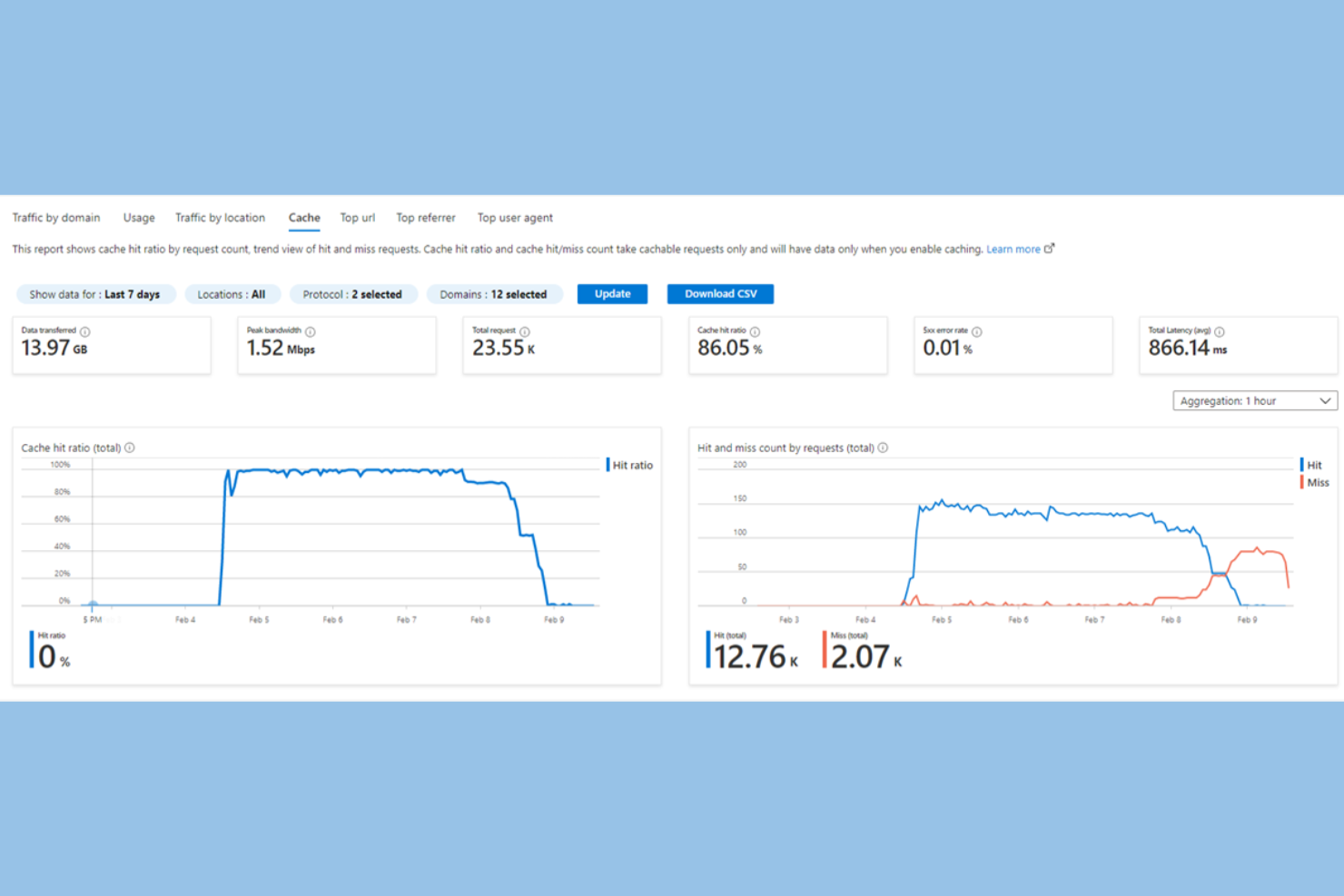Open the Hit and miss count info icon
Viewport: 1344px width, 896px height.
[x=883, y=447]
